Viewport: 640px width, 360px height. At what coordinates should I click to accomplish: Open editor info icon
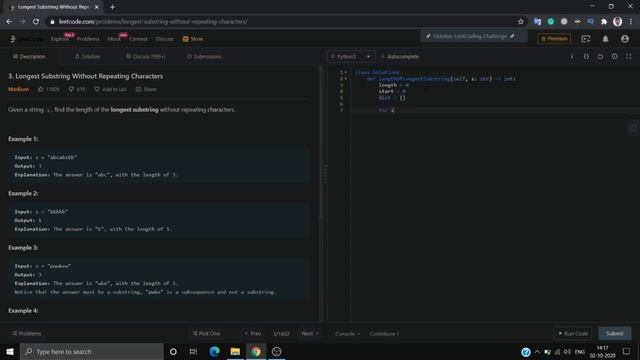(x=572, y=57)
